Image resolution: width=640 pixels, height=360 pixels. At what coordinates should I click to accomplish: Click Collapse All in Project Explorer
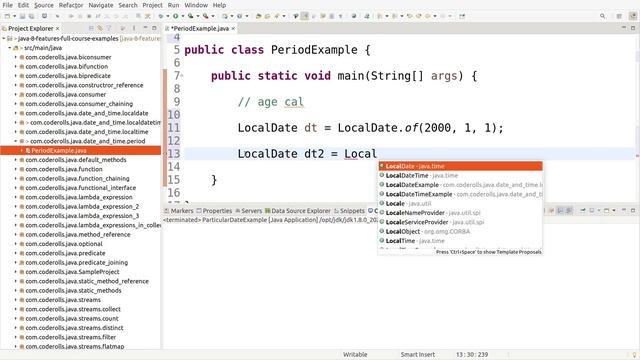(x=91, y=28)
